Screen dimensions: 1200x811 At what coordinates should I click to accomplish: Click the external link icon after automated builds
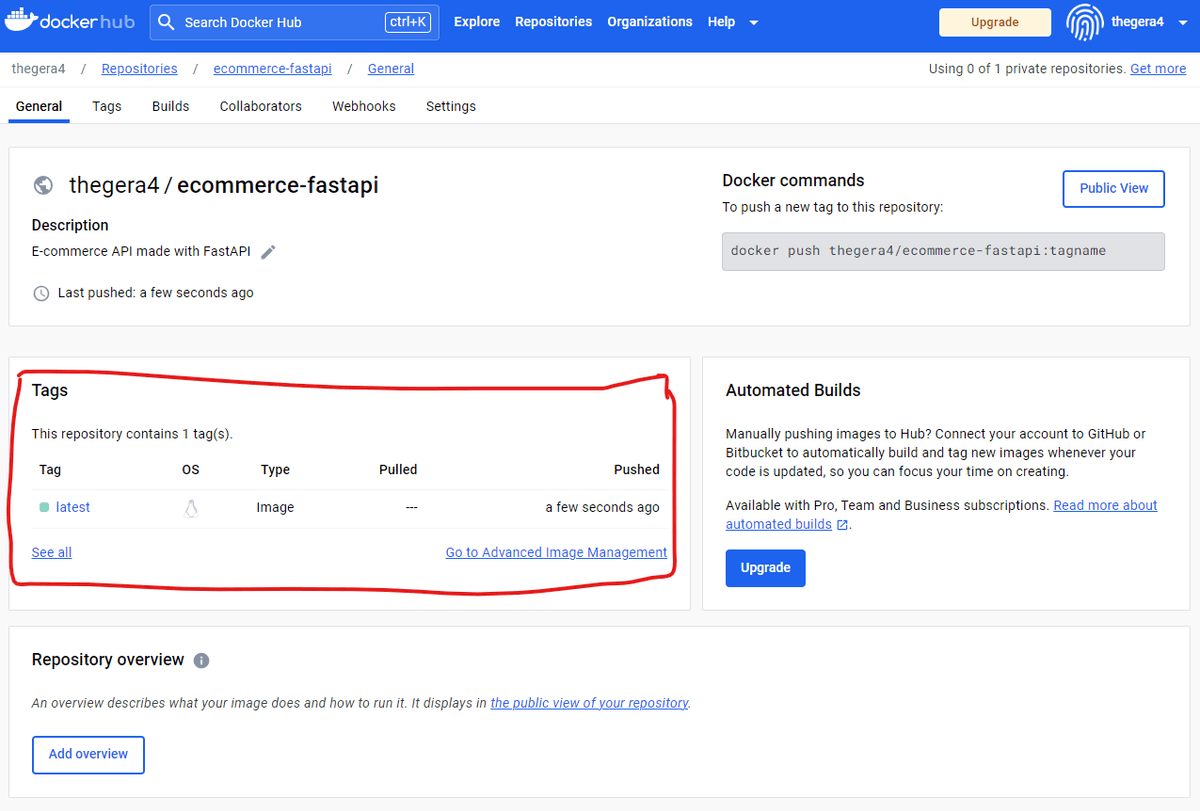tap(842, 525)
